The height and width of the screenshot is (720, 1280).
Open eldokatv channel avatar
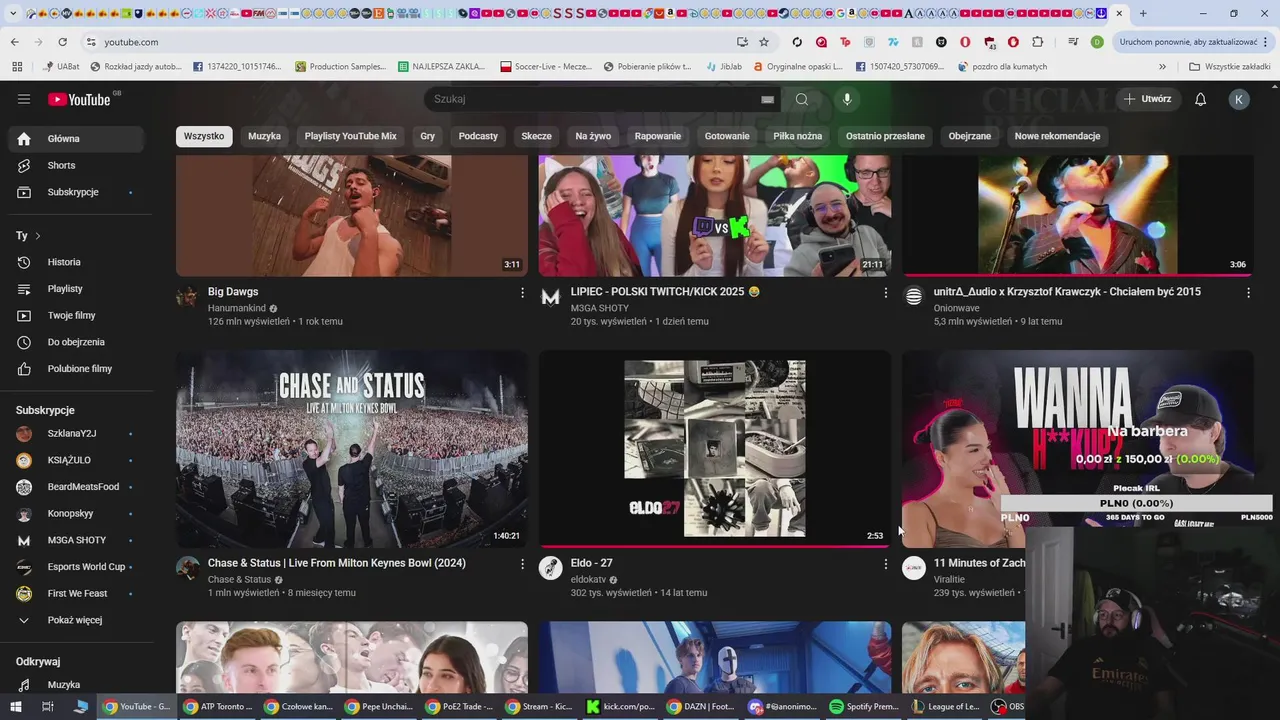point(550,568)
